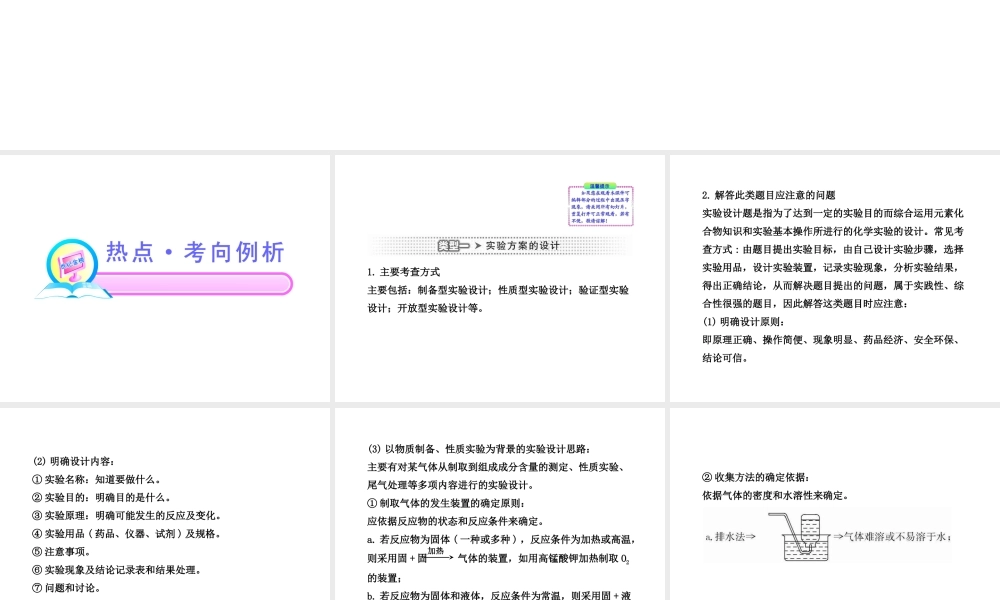Select heading '(3) 以物质制备、性质实验为背景的实验设计思路'
The image size is (1000, 600).
[x=480, y=449]
